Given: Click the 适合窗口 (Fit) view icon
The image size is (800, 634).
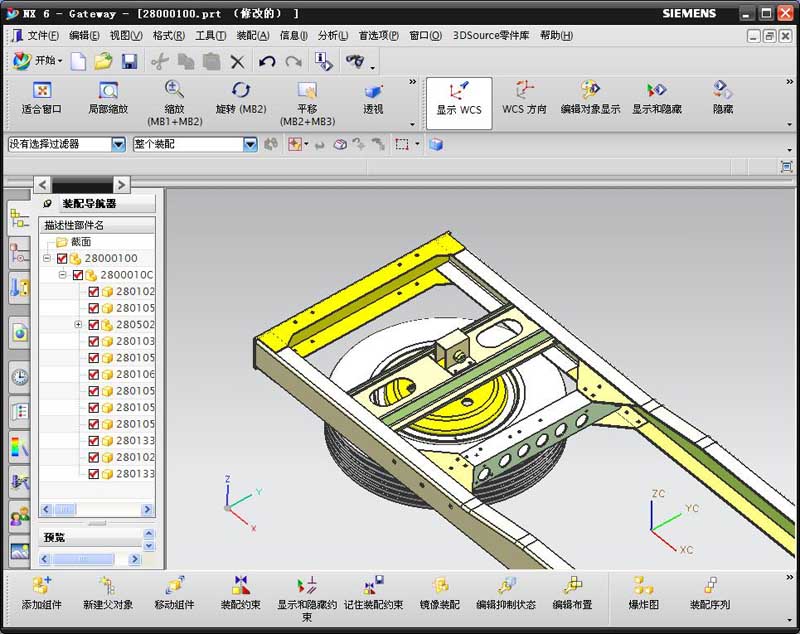Looking at the screenshot, I should 42,91.
